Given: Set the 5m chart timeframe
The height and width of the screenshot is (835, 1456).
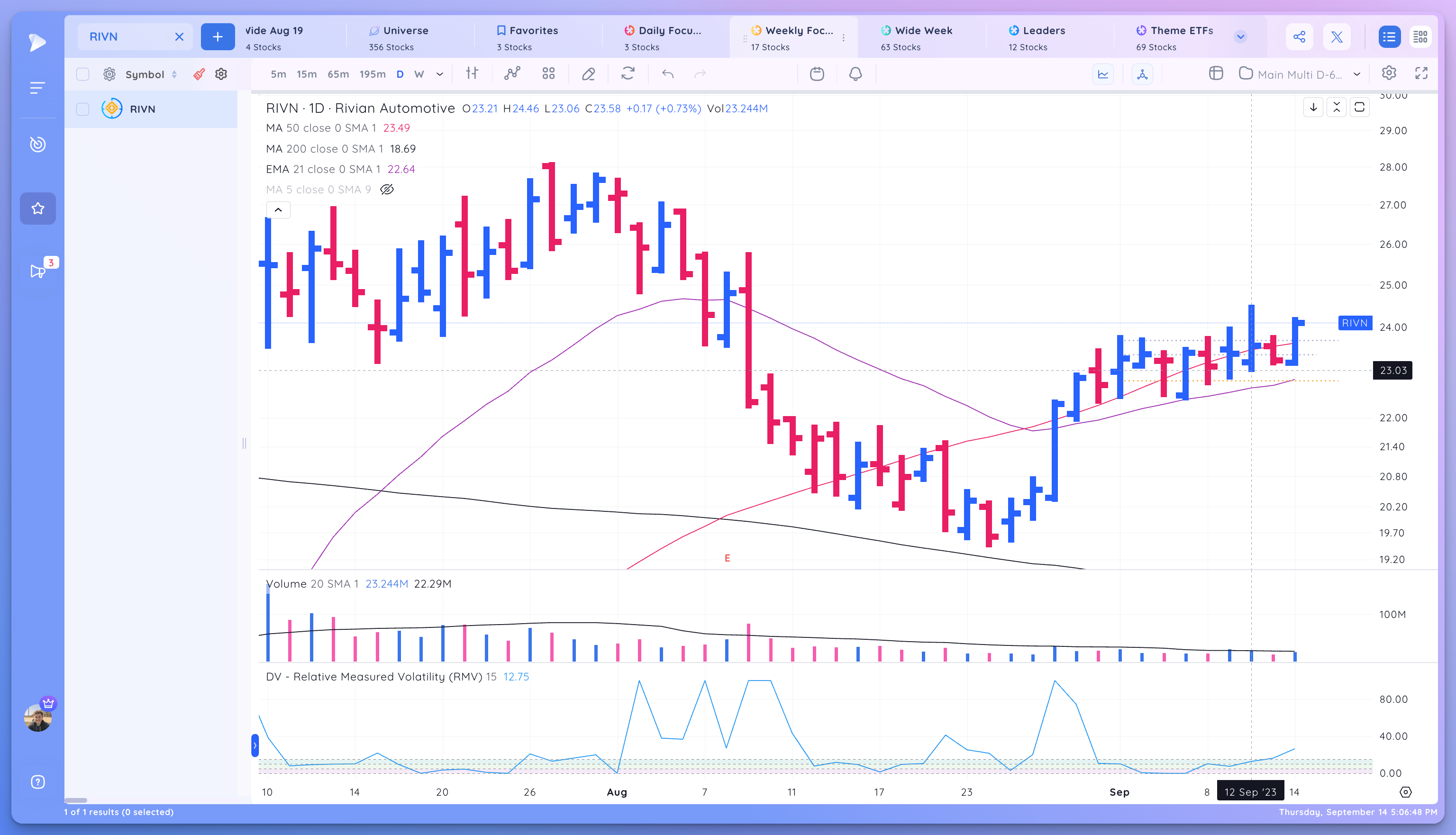Looking at the screenshot, I should tap(278, 74).
